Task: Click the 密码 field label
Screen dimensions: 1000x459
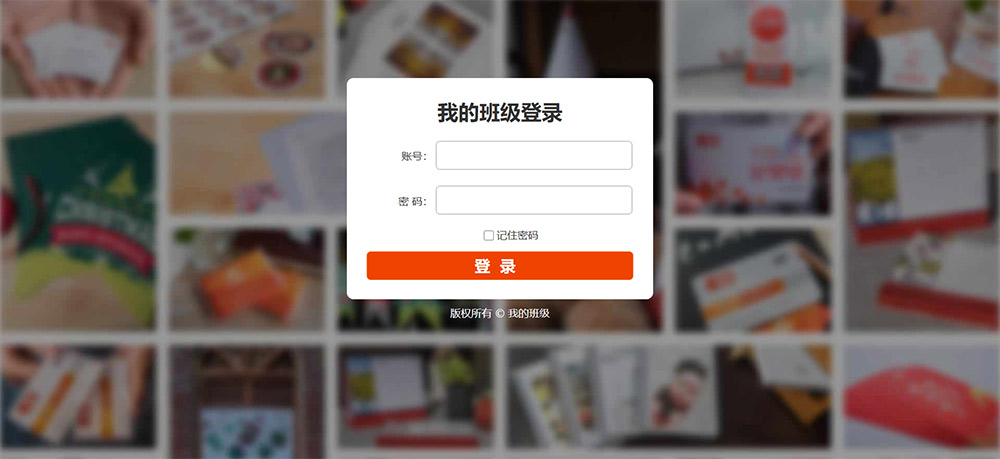Action: click(x=412, y=201)
